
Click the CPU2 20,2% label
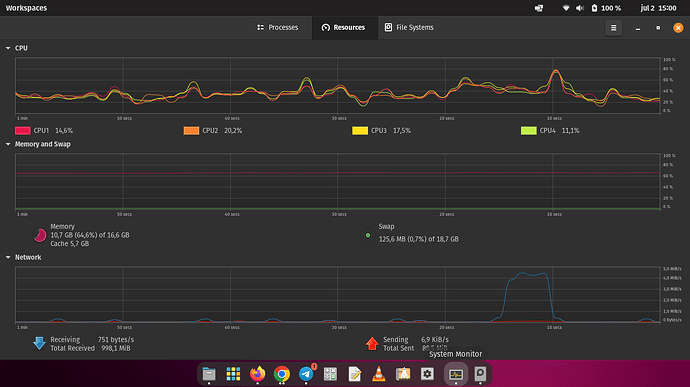click(222, 131)
